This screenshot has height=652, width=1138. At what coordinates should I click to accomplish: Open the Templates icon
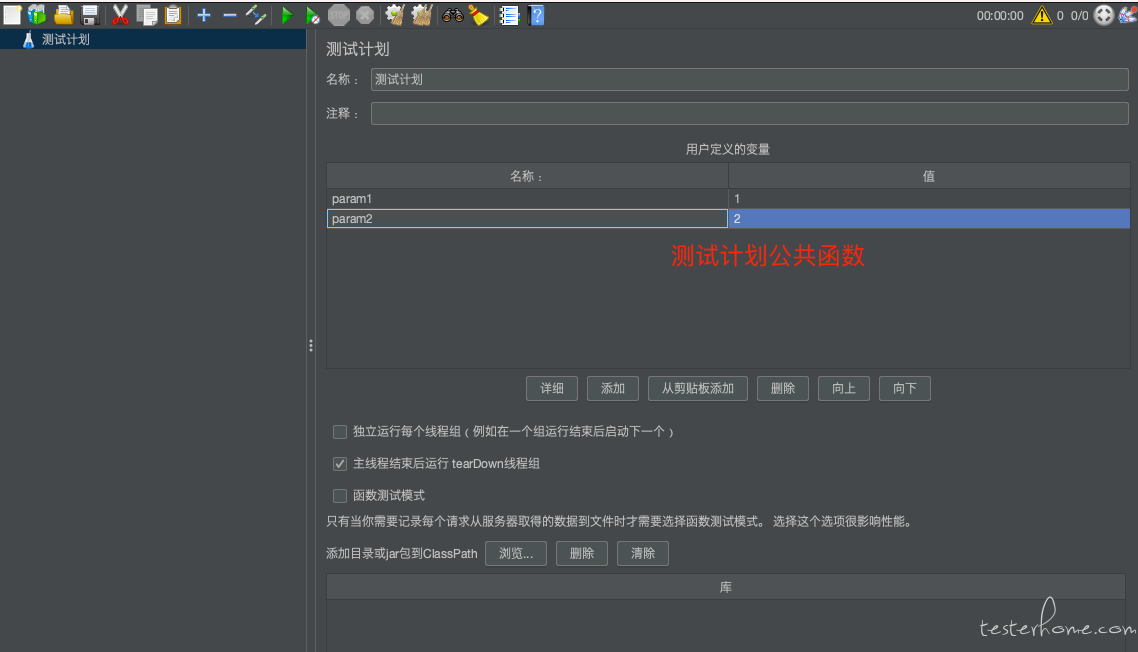(37, 15)
